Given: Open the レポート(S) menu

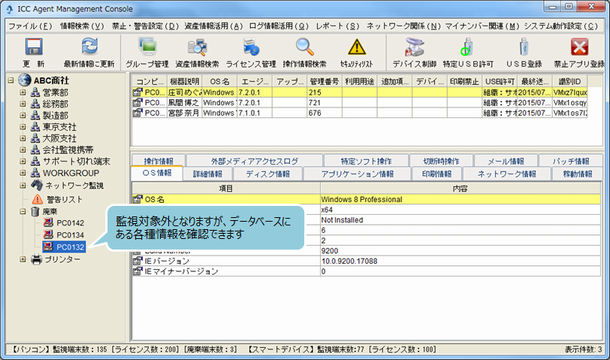Looking at the screenshot, I should 337,26.
